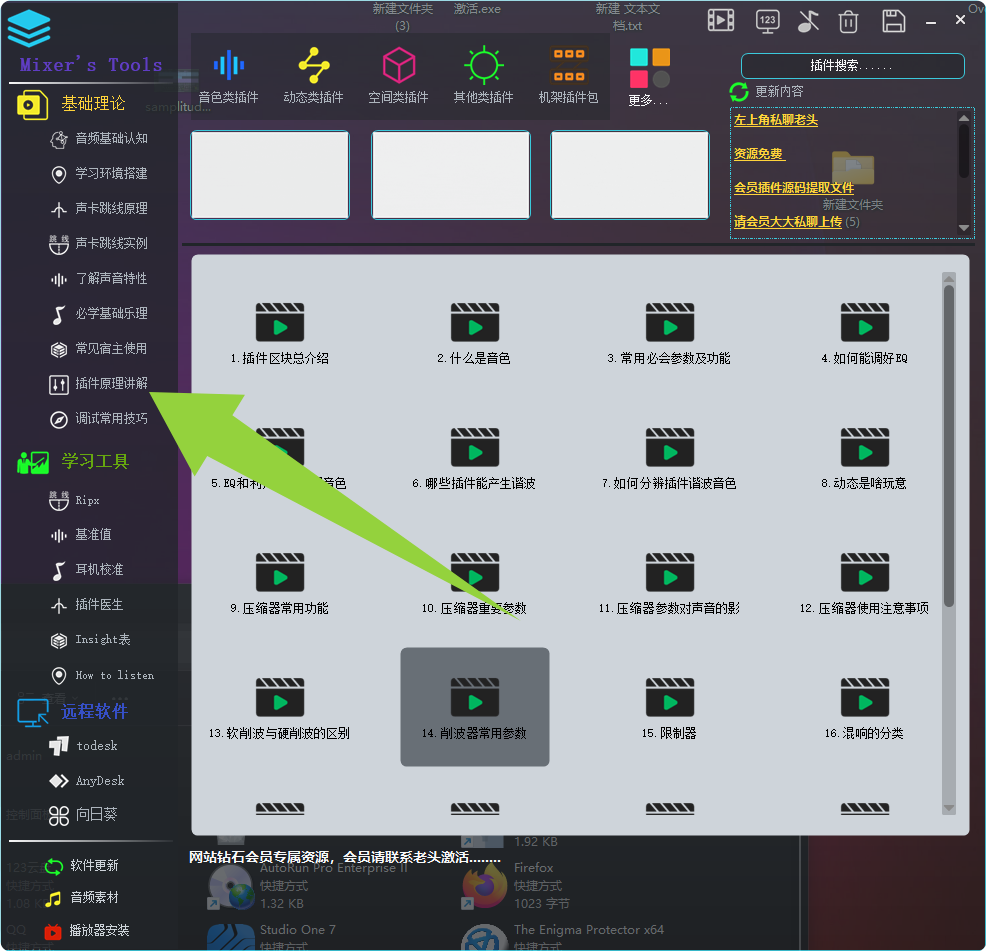Open 音频基础认知 in sidebar
Viewport: 986px width, 951px height.
(99, 139)
